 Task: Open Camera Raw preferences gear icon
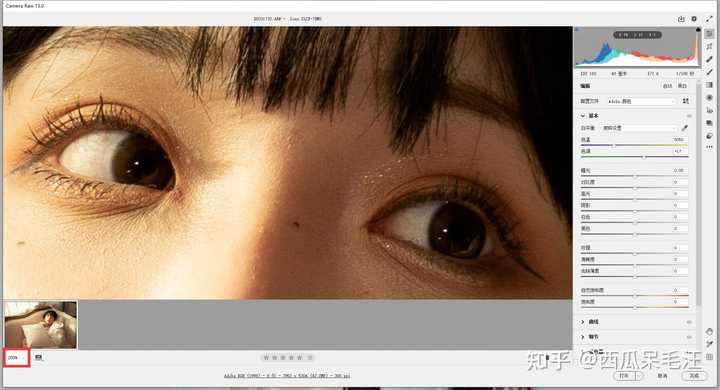694,19
